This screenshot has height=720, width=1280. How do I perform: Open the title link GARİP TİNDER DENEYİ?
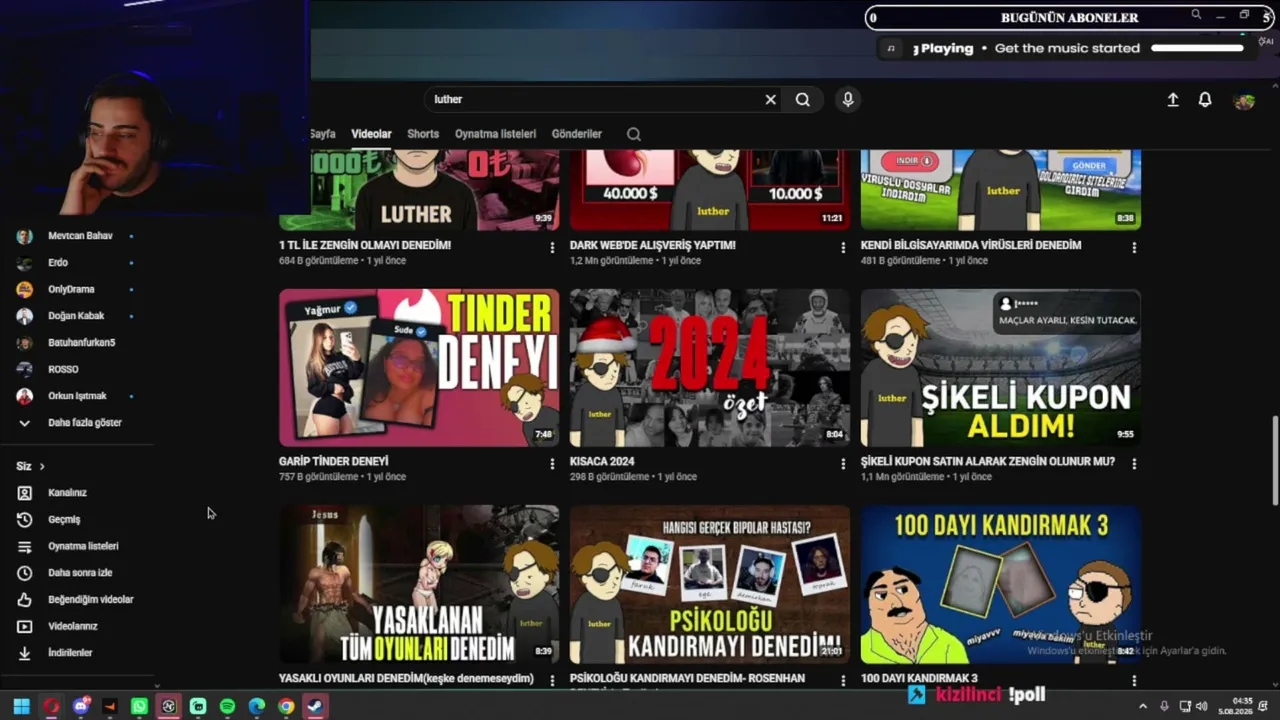click(334, 462)
